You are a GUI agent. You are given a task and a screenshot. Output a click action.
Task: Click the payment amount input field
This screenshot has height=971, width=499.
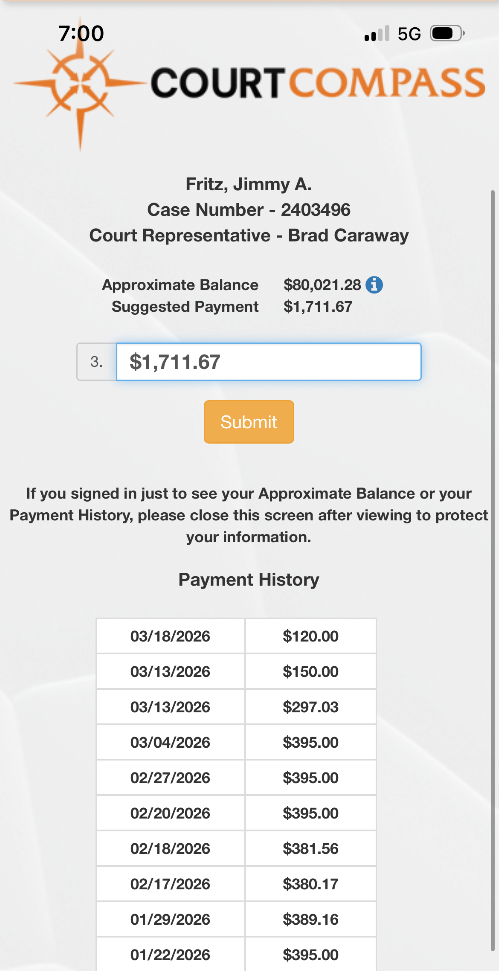[x=269, y=362]
